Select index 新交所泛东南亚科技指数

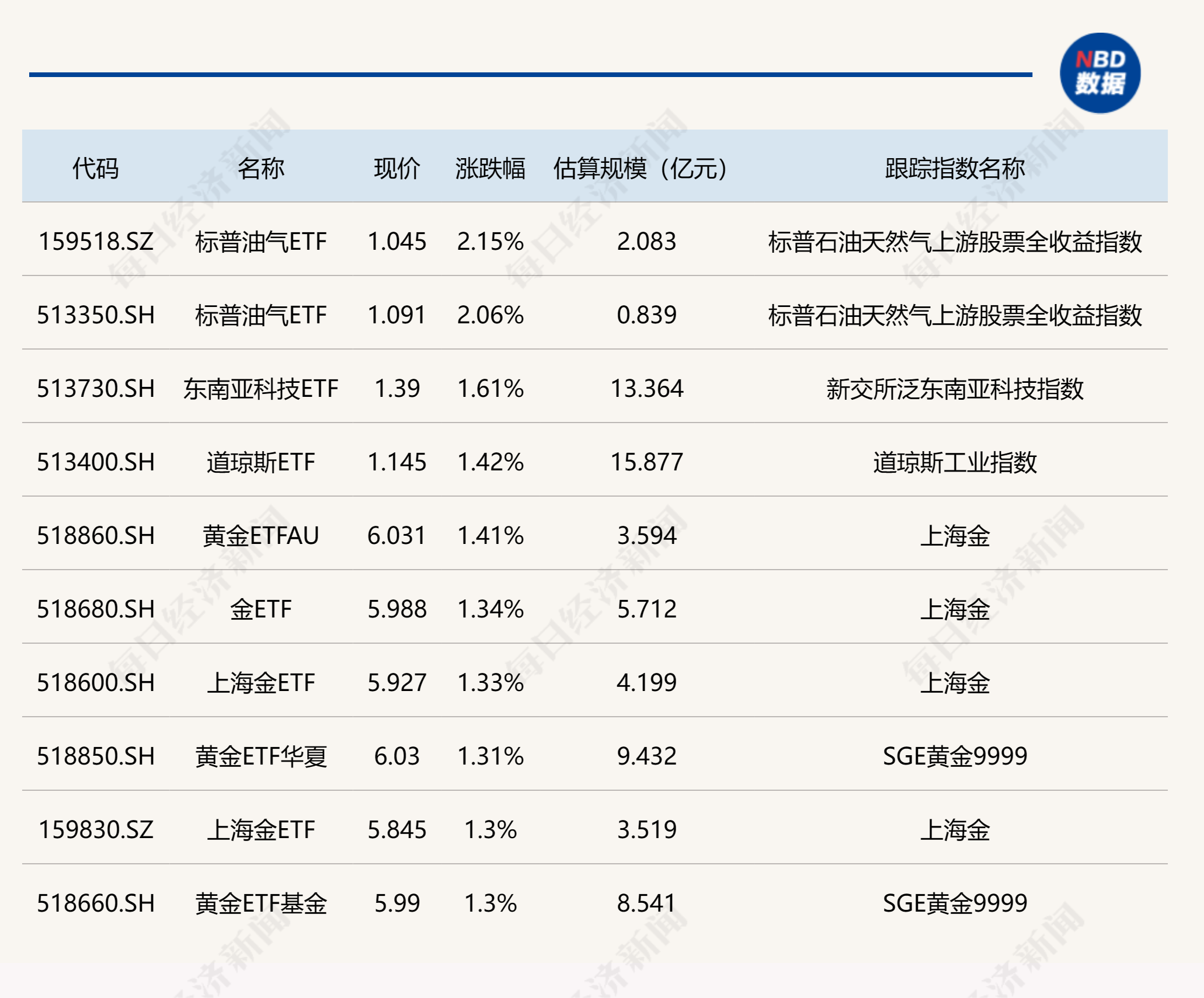point(955,389)
